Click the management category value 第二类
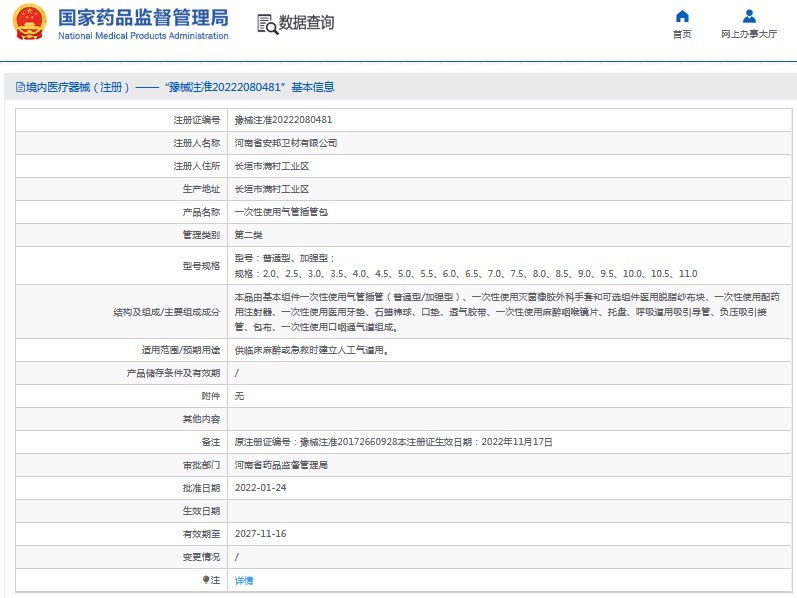 248,235
